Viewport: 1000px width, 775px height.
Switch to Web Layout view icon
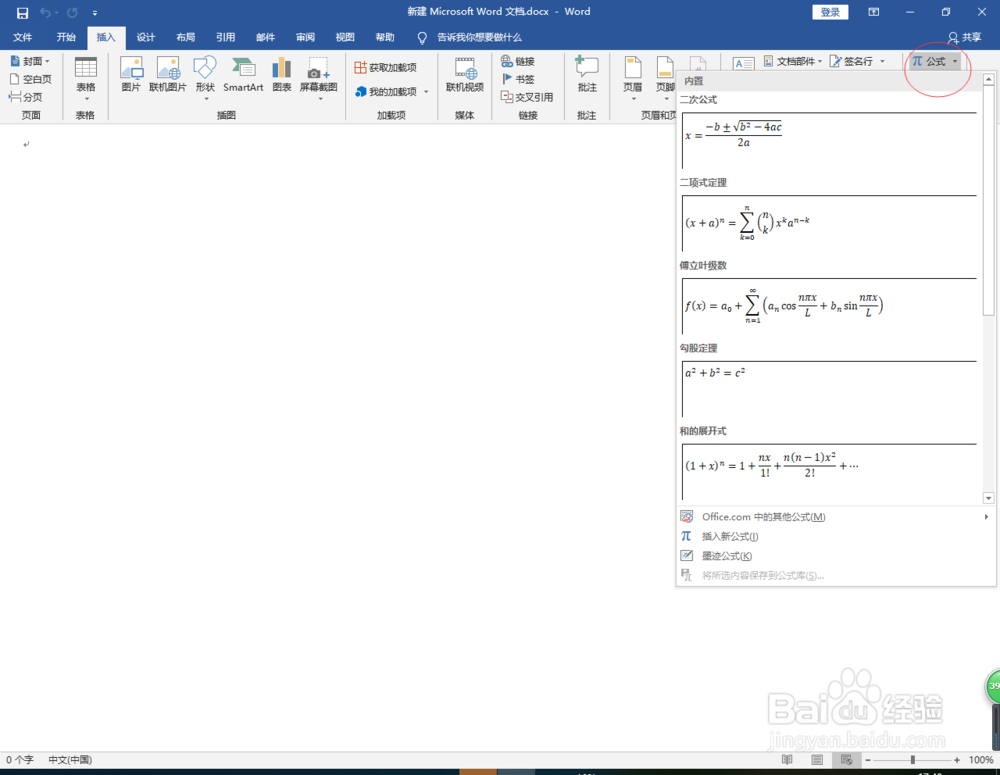tap(846, 760)
